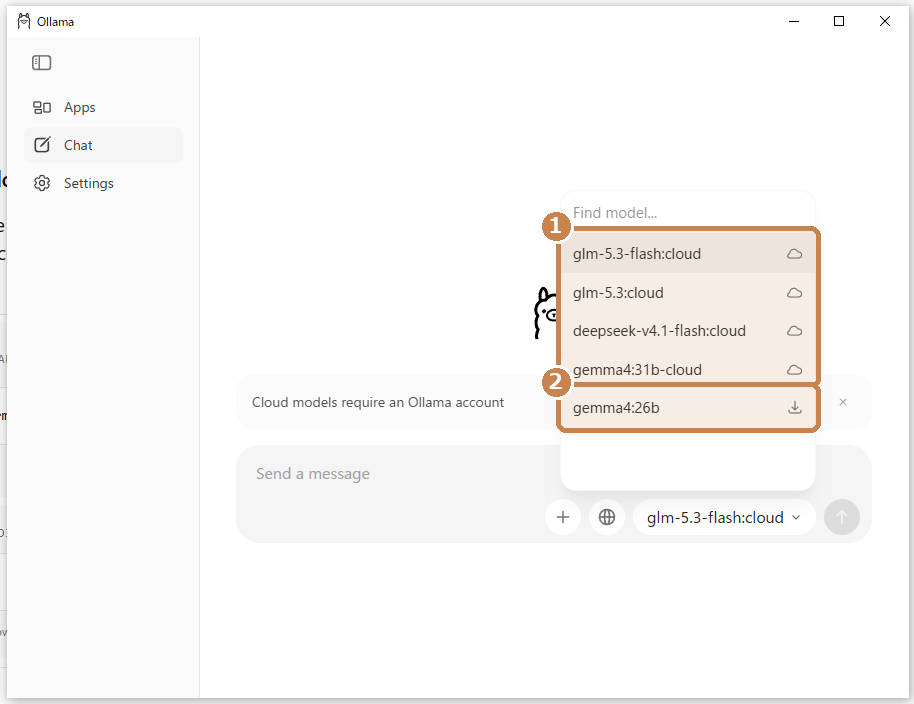This screenshot has width=914, height=704.
Task: Click the Settings gear icon
Action: tap(42, 183)
